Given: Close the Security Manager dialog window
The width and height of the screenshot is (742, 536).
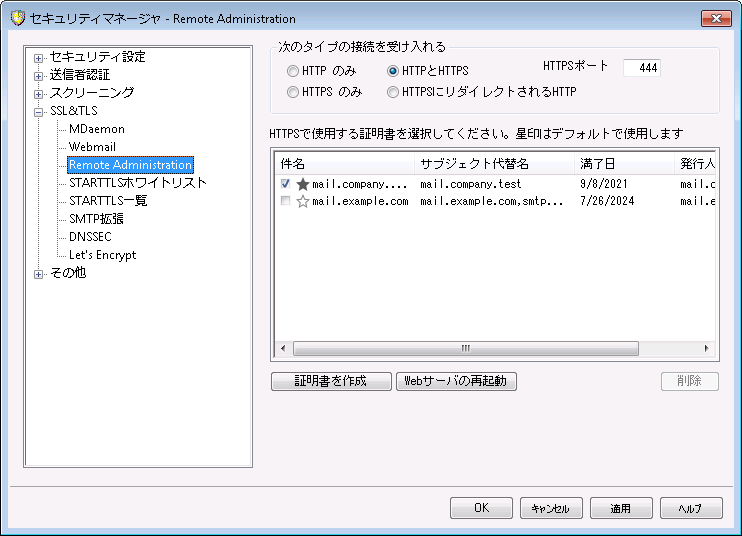Looking at the screenshot, I should click(715, 18).
